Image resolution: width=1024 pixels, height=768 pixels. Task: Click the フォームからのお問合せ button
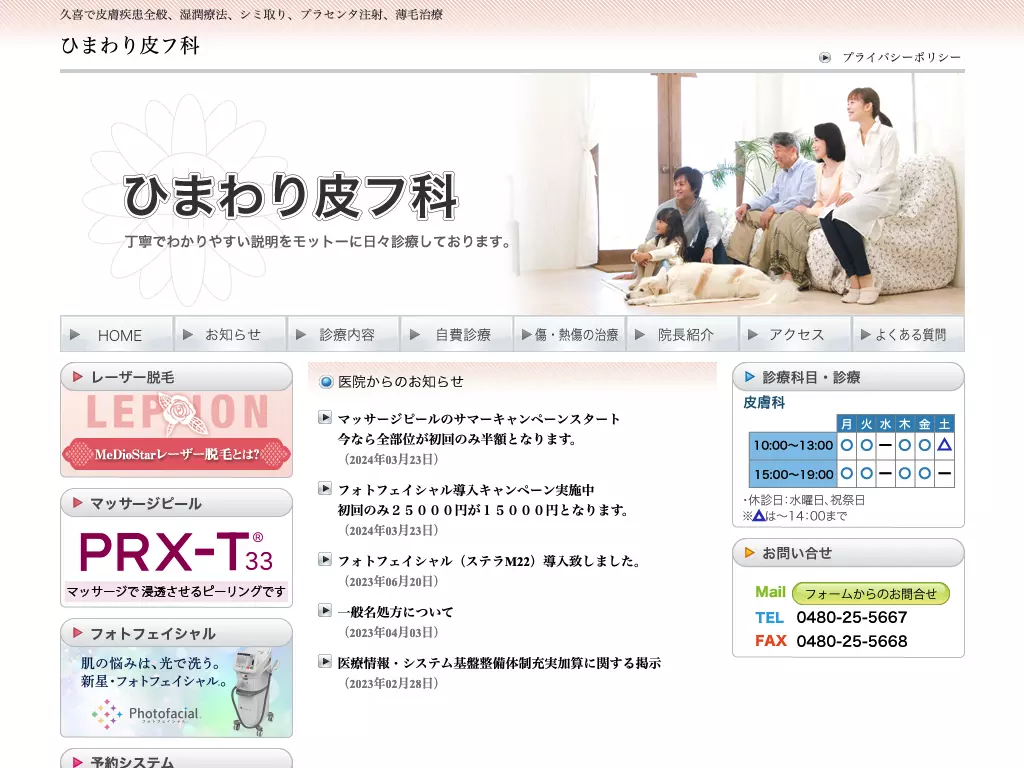tap(871, 594)
